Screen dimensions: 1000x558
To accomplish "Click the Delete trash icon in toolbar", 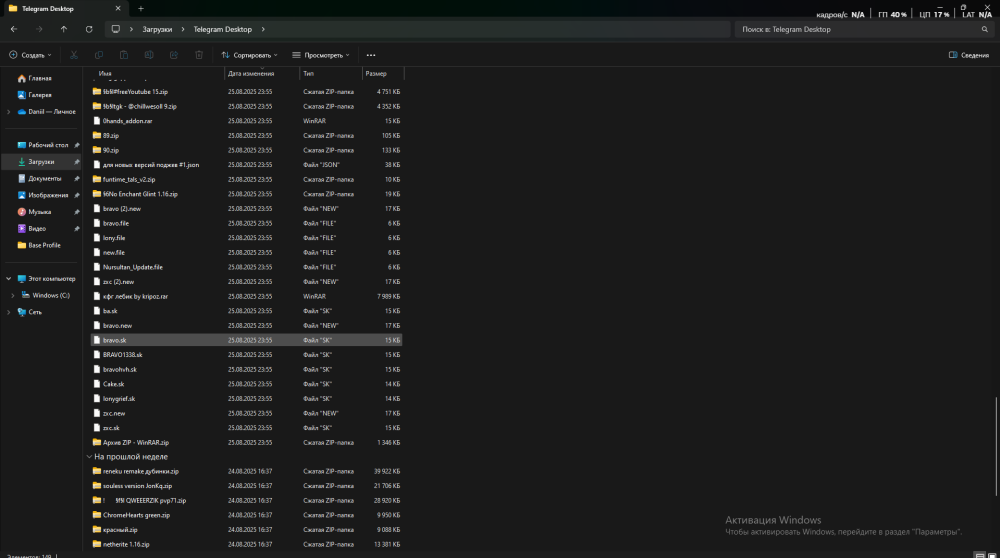I will point(199,55).
